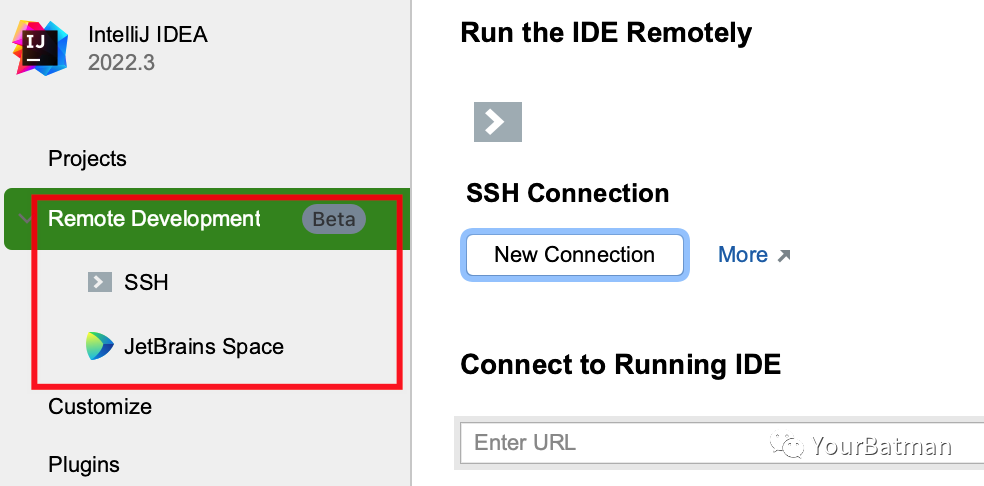Open the More link

(x=742, y=255)
